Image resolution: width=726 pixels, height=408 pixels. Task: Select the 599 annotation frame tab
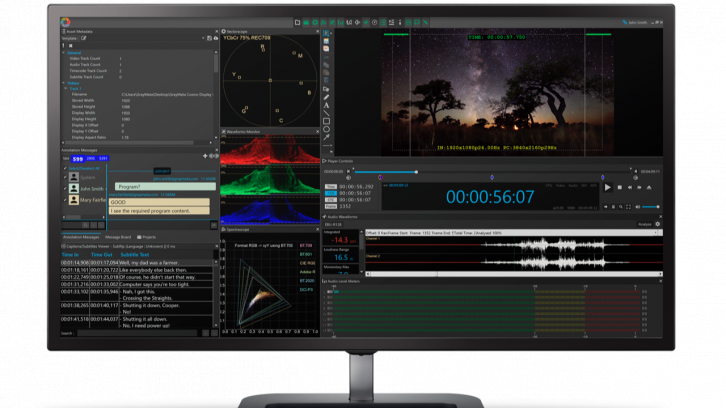coord(77,159)
